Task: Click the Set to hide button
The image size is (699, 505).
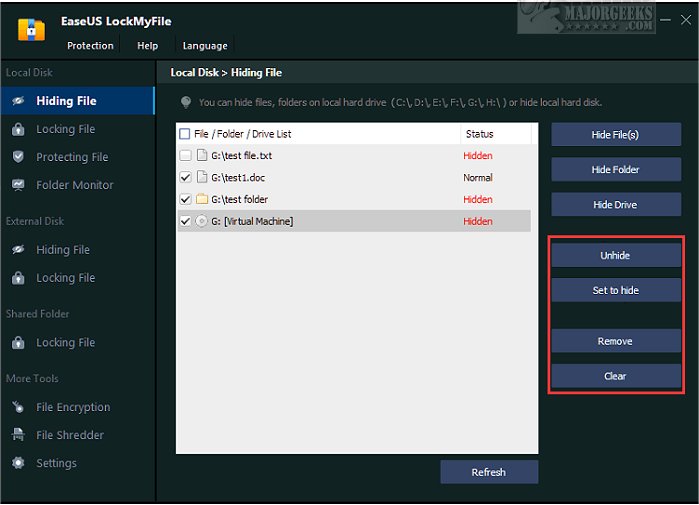Action: click(616, 290)
